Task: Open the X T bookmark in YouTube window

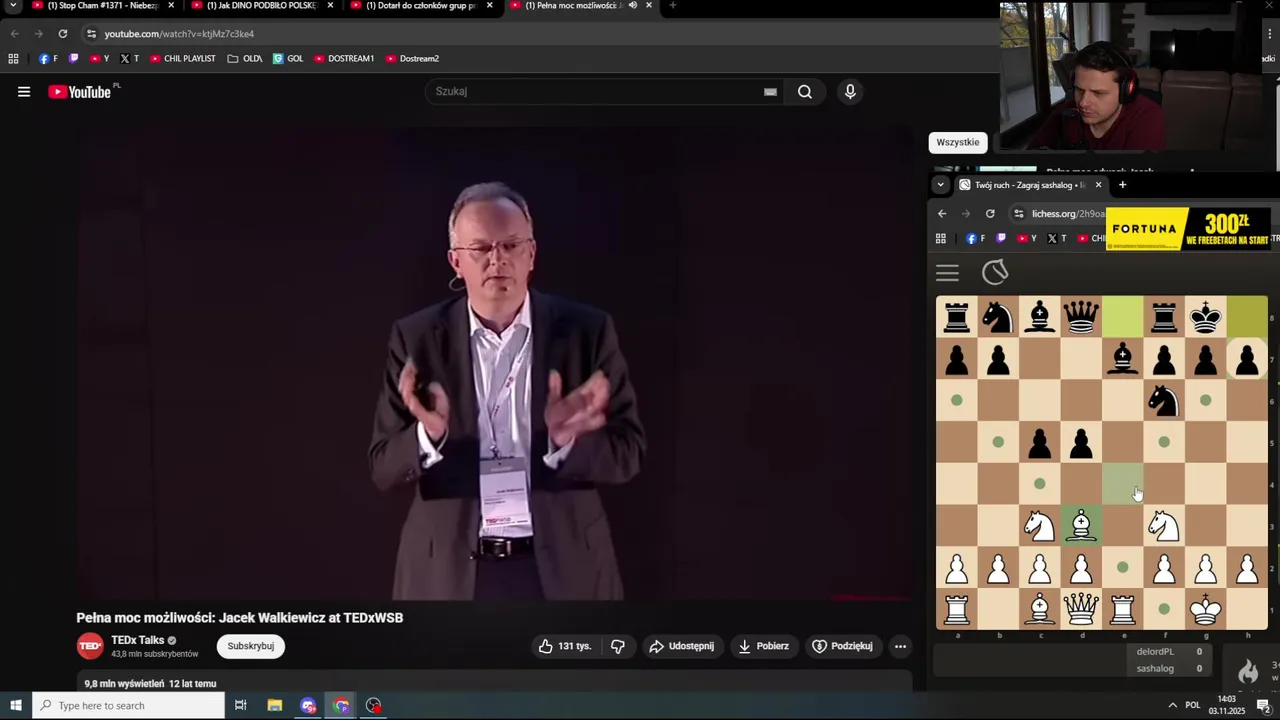Action: click(130, 59)
